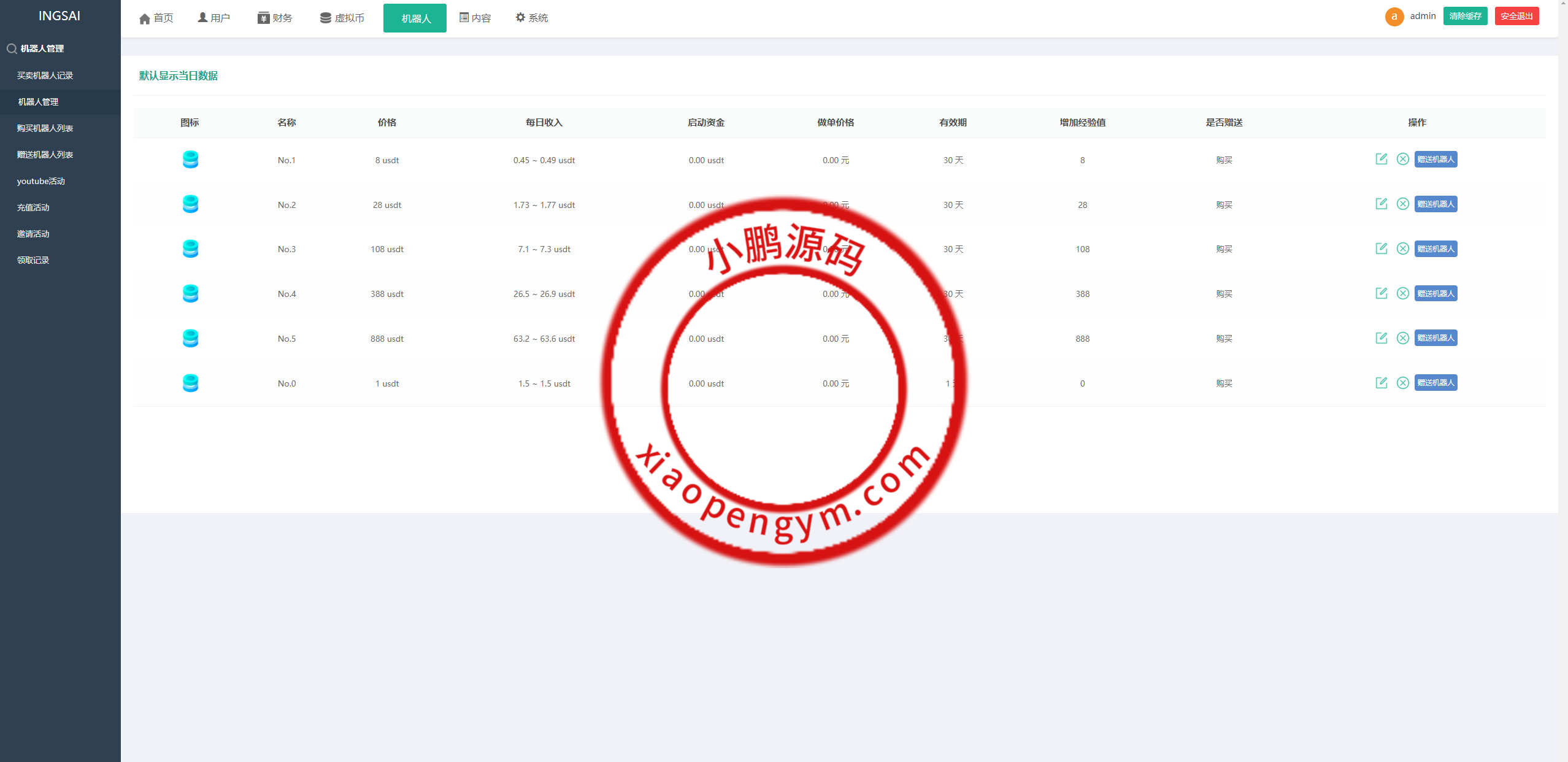Open the 首页 home menu
The image size is (1568, 762).
(x=156, y=18)
